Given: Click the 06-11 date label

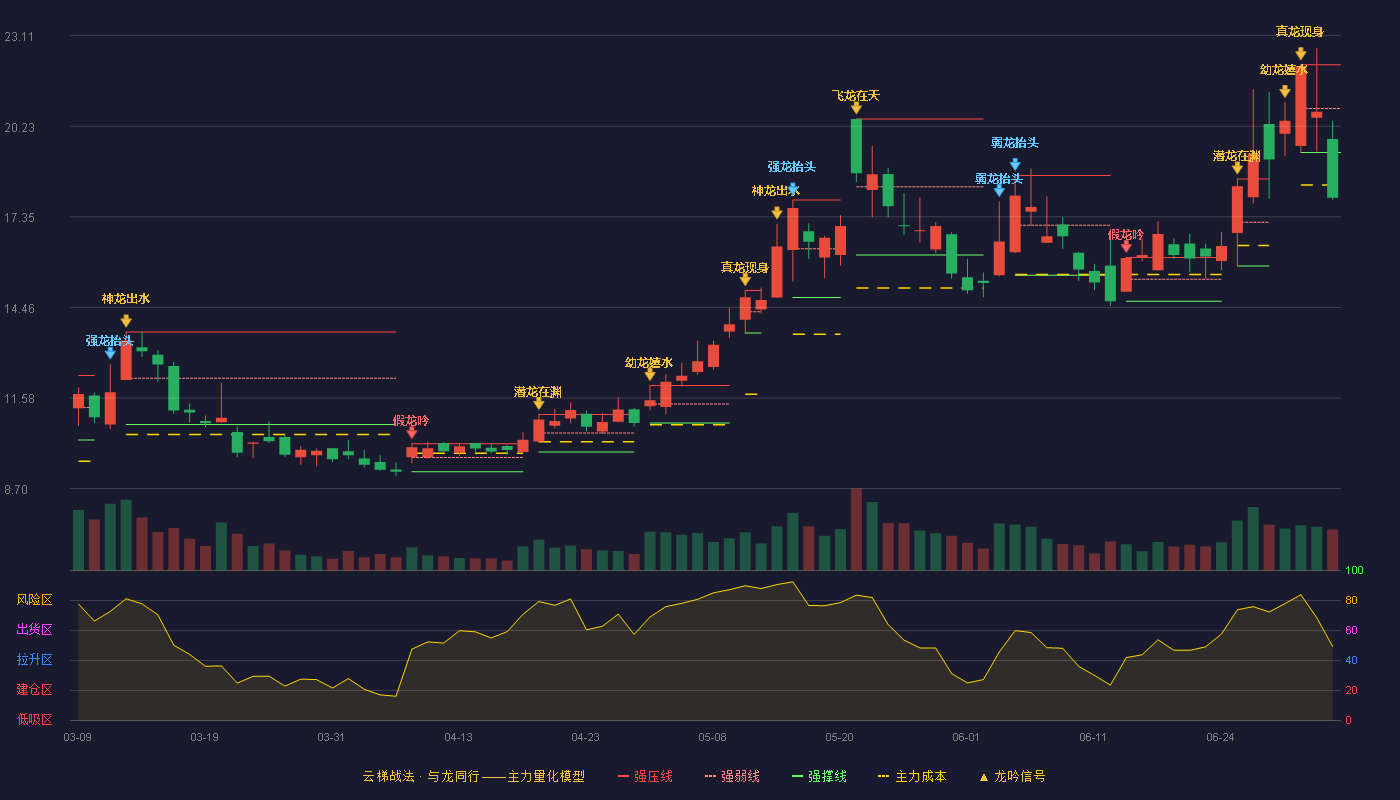Looking at the screenshot, I should tap(1094, 737).
